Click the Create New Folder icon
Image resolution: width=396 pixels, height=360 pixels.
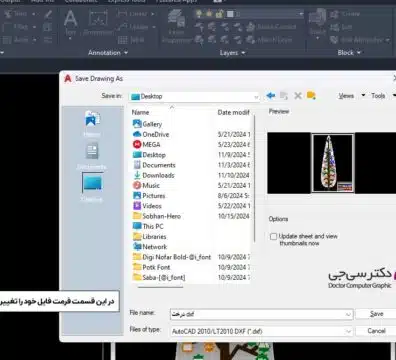(311, 95)
